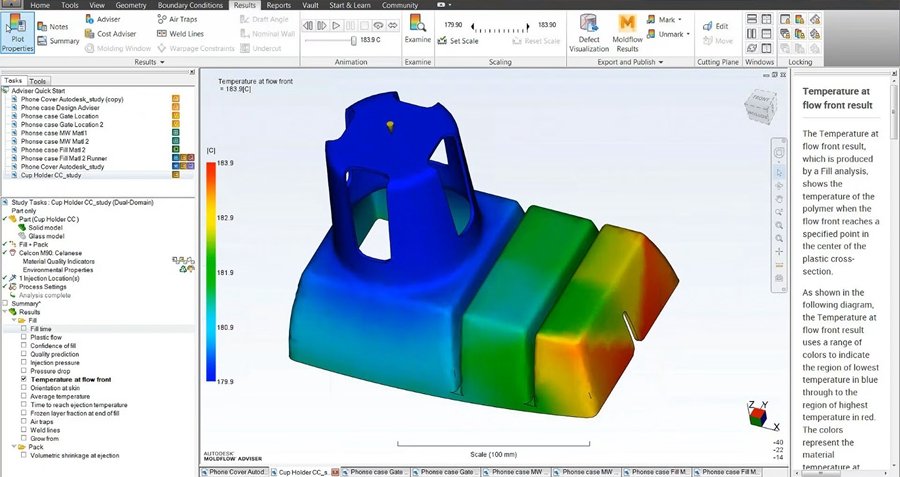Viewport: 900px width, 477px height.
Task: Click Set Scale in Scaling group
Action: coord(457,41)
